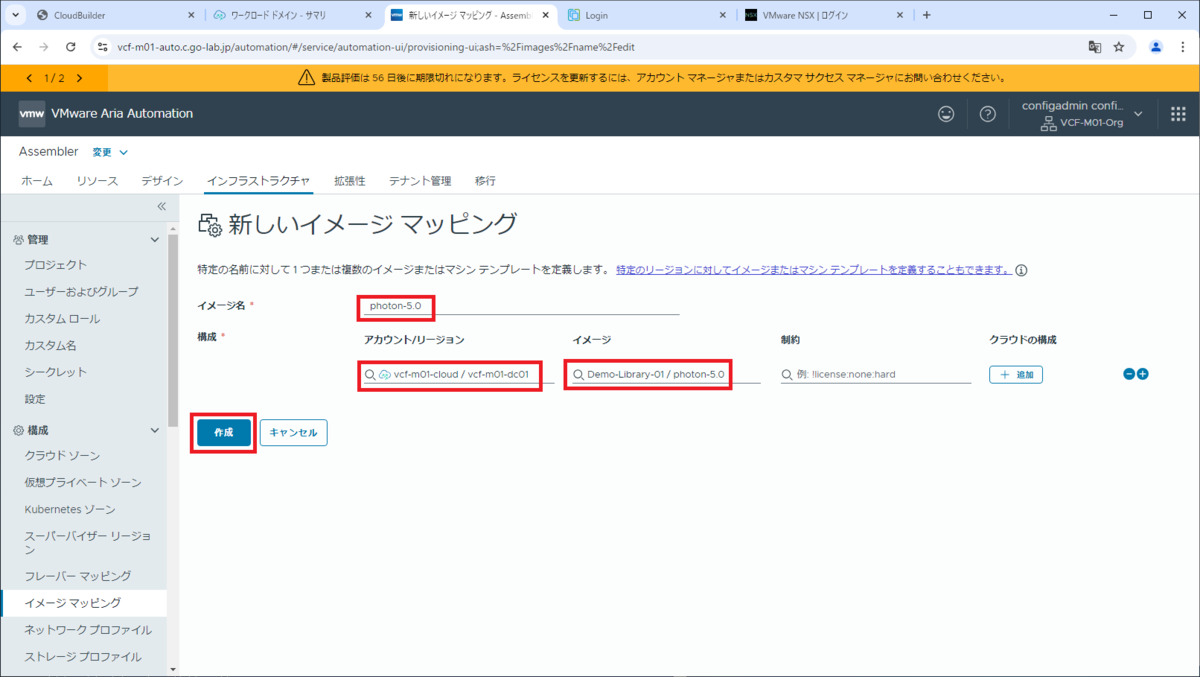Viewport: 1200px width, 677px height.
Task: Click the 追加 cloud configuration button
Action: click(x=1016, y=374)
